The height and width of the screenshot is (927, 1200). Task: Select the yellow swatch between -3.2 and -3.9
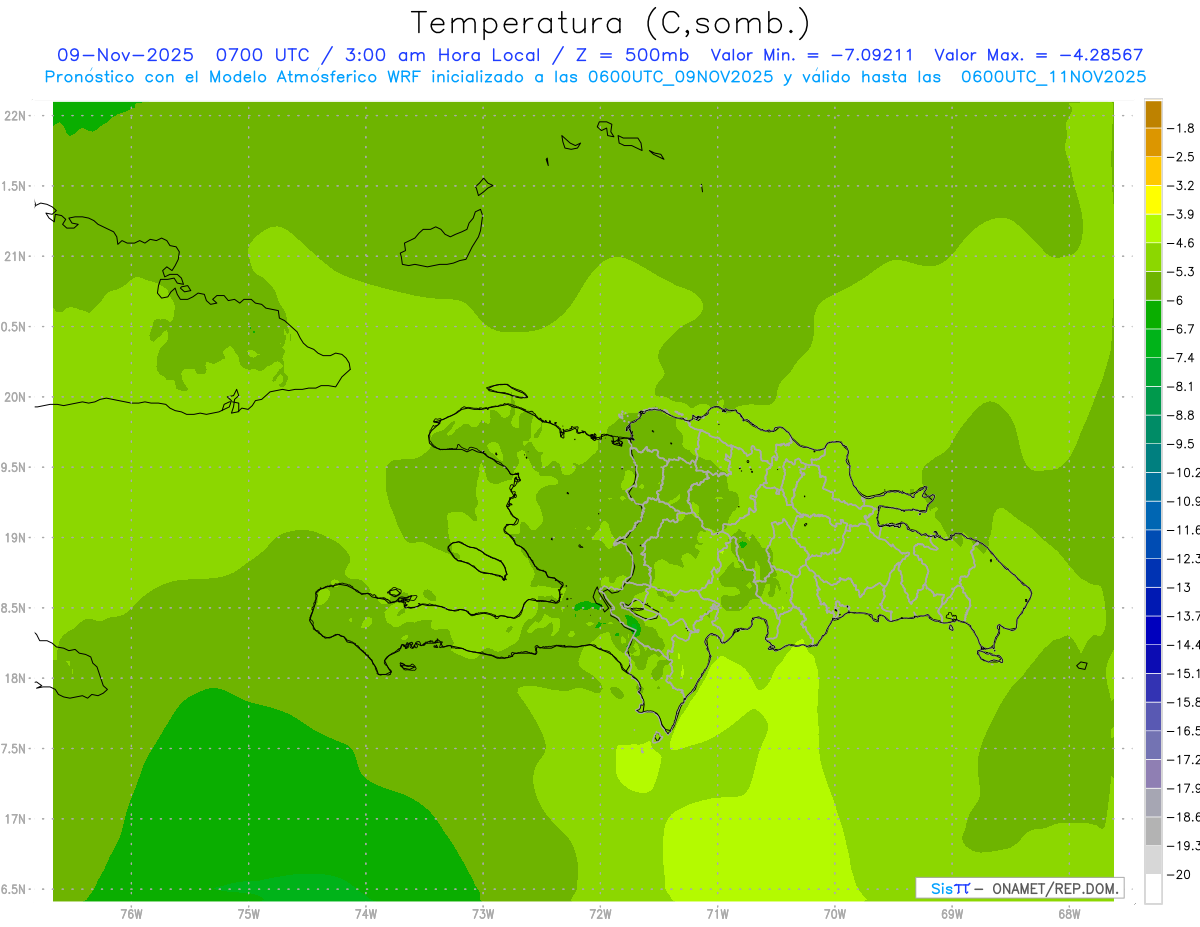[1153, 200]
